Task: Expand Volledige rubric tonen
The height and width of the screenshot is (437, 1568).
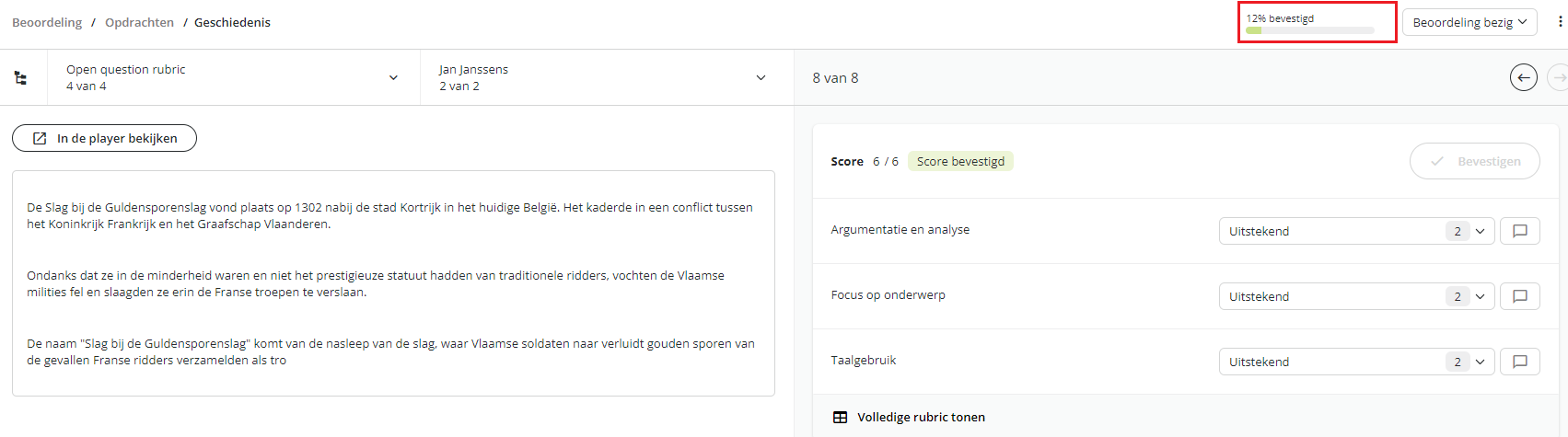Action: coord(921,417)
